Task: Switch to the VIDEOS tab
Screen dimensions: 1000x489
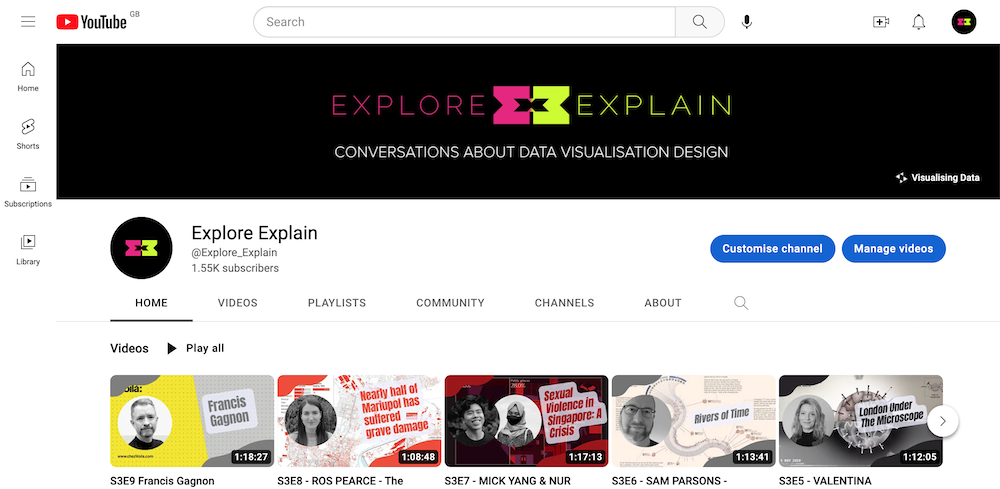Action: 237,303
